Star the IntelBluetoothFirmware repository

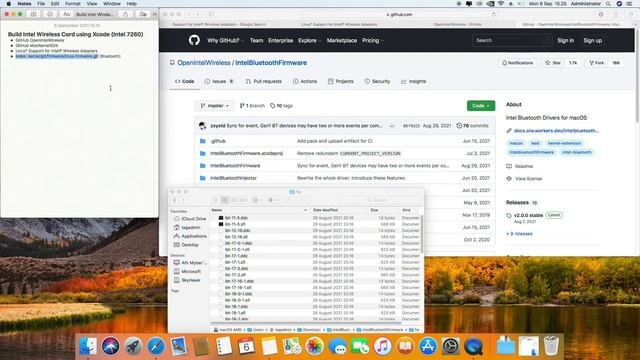pyautogui.click(x=553, y=63)
